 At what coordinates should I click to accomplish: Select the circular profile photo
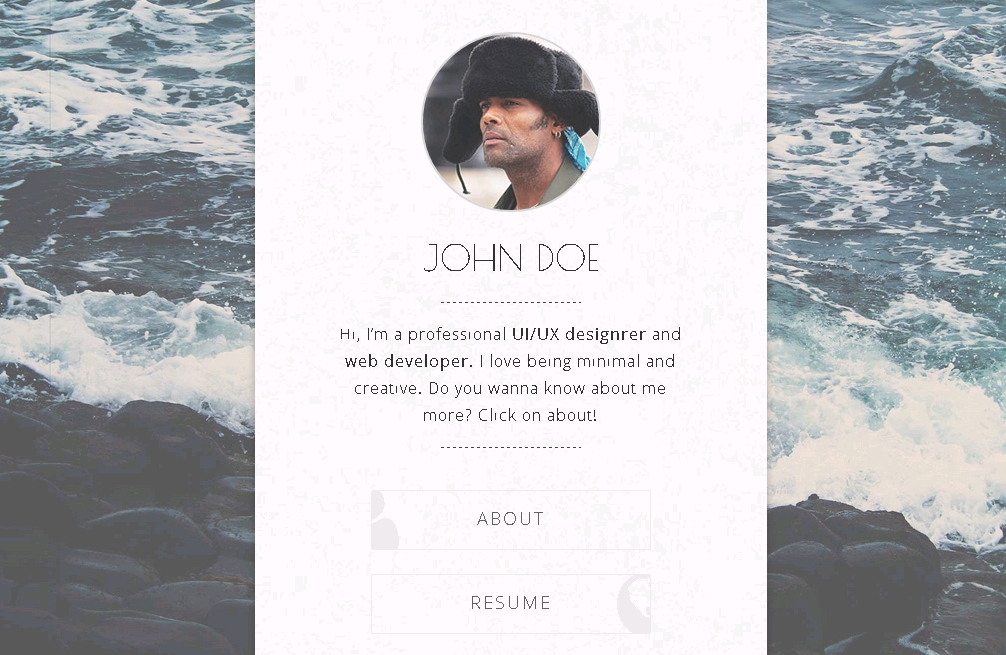point(511,121)
